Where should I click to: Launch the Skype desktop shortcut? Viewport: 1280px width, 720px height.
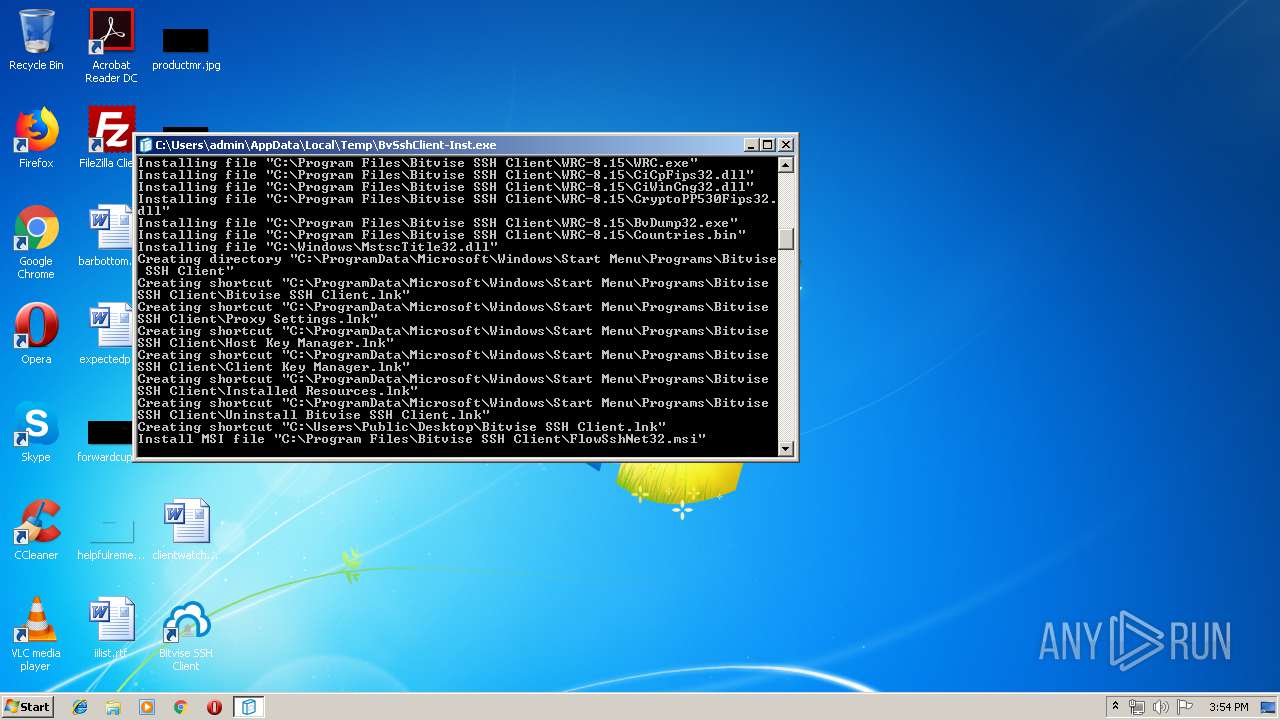coord(36,432)
